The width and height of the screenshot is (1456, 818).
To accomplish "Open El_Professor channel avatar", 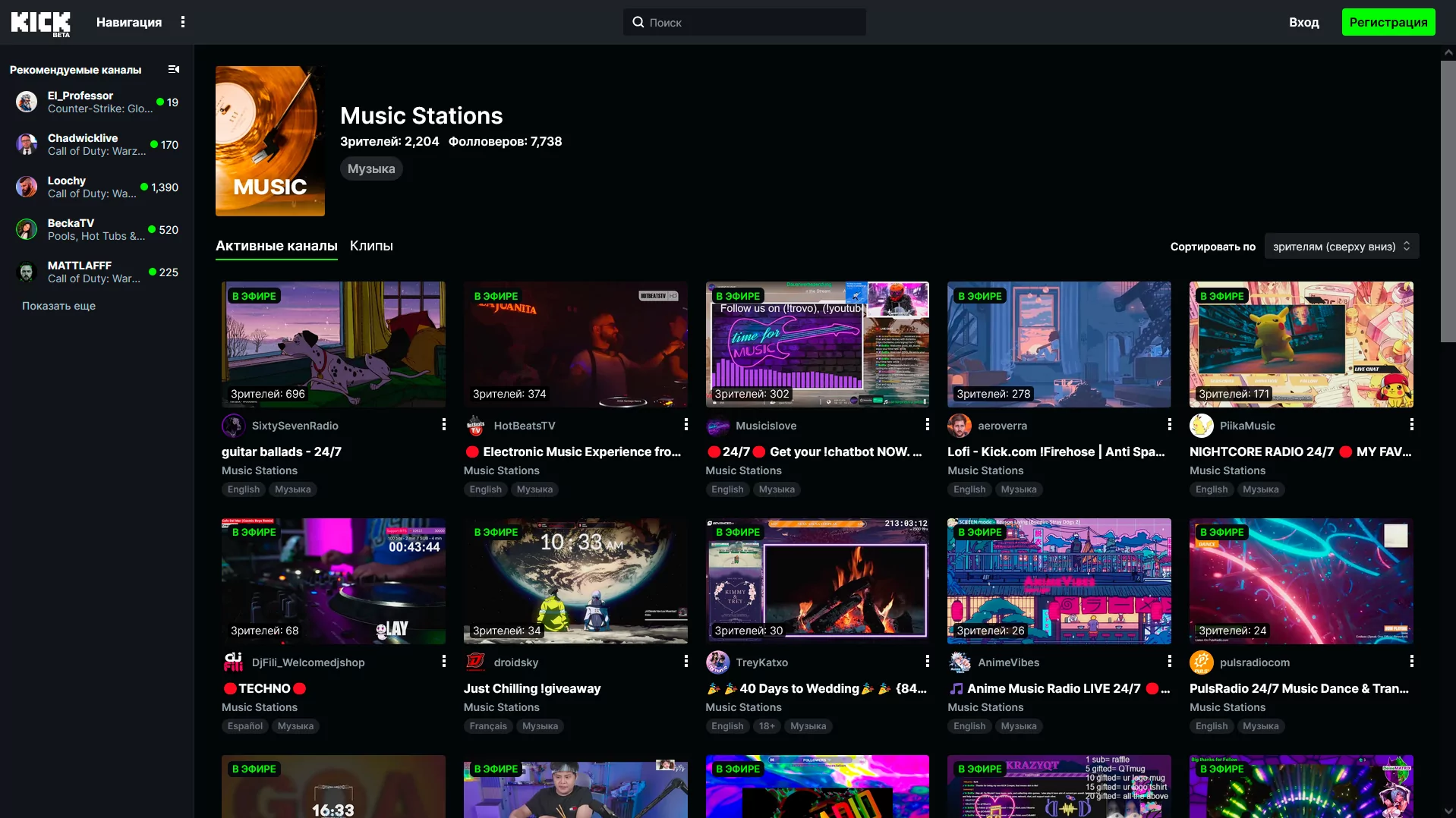I will tap(27, 102).
